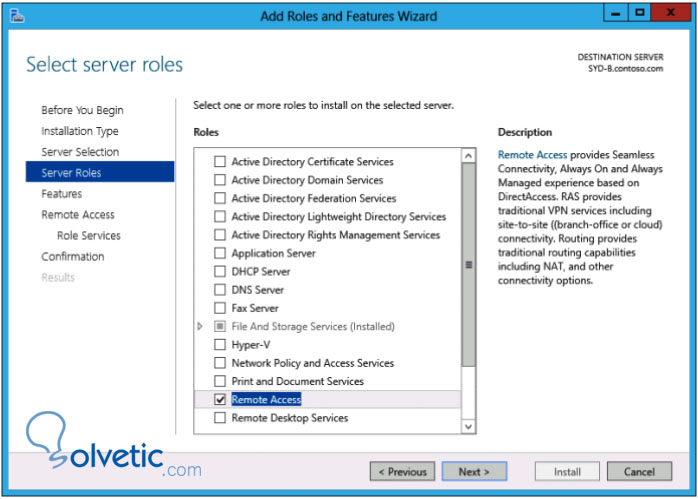Check the DNS Server role checkbox
The height and width of the screenshot is (499, 698).
(x=220, y=289)
